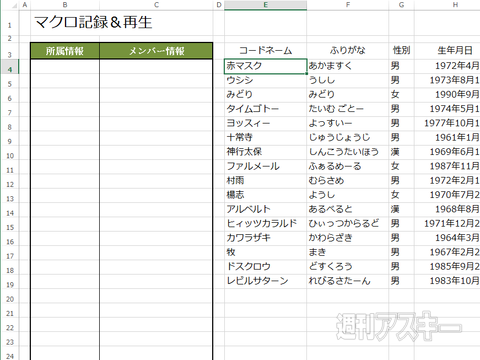Select column F header
This screenshot has width=480, height=360.
(348, 5)
